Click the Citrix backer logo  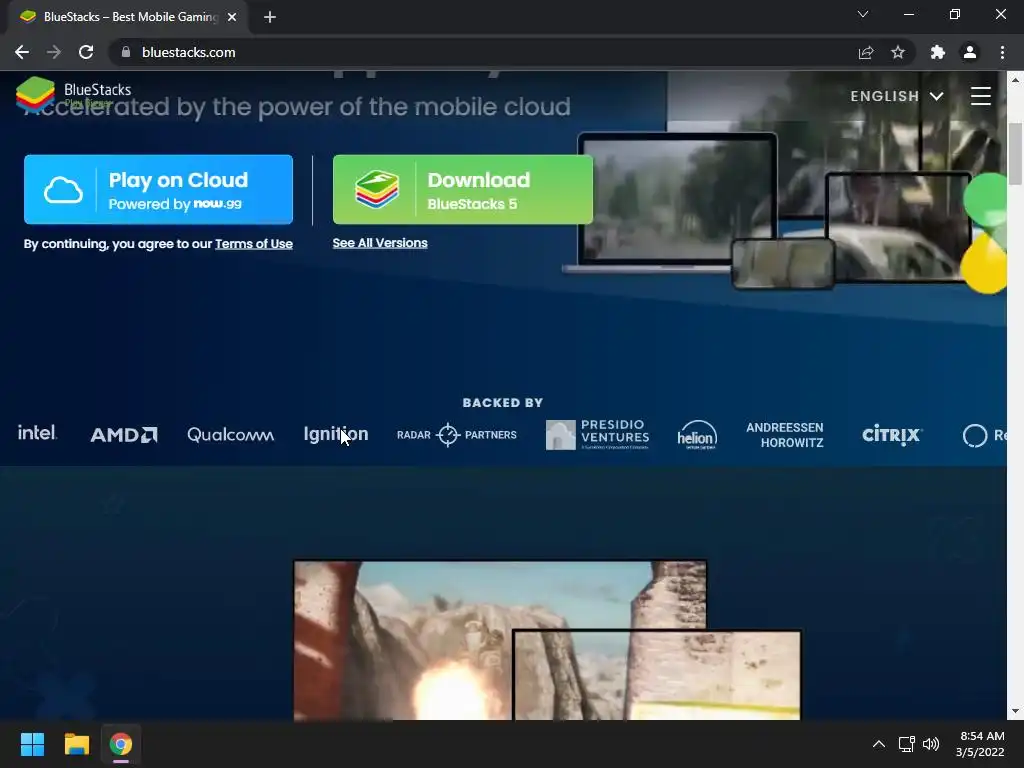891,435
